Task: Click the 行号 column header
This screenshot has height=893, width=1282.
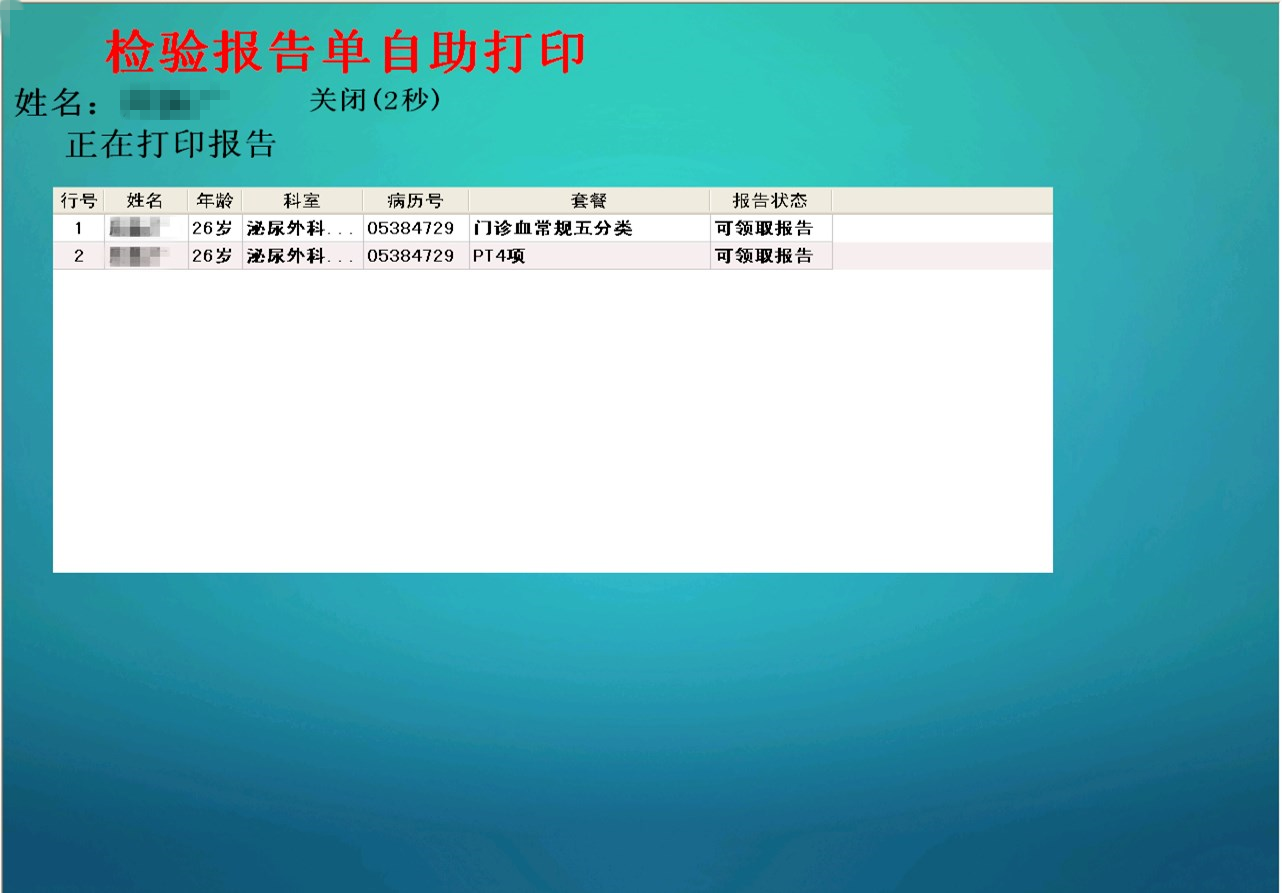Action: click(x=79, y=200)
